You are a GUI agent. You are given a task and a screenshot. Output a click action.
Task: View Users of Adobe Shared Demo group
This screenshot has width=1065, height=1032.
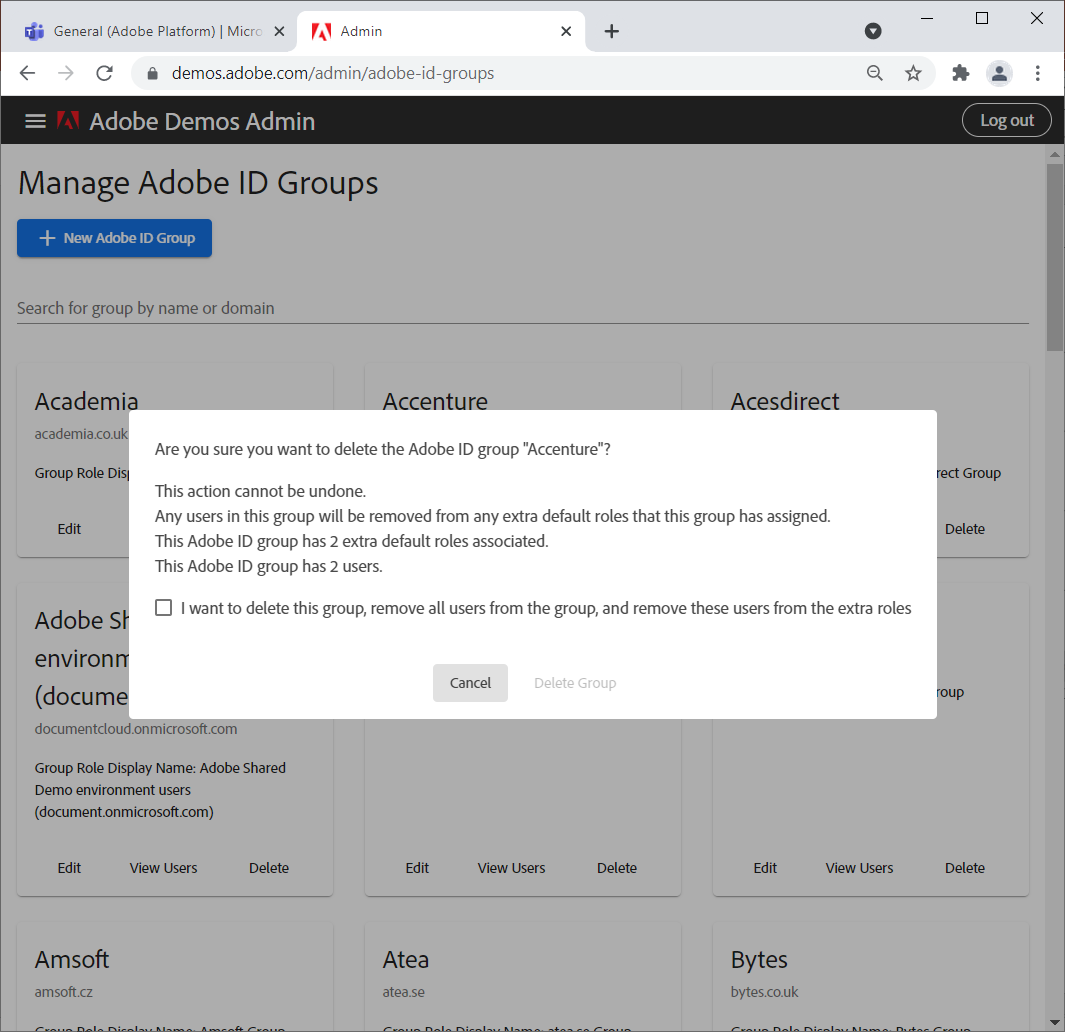164,868
